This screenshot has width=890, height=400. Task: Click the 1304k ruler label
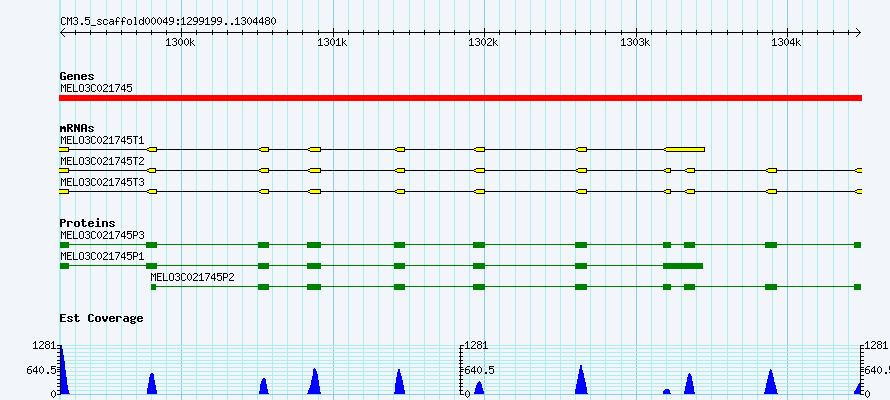click(x=788, y=43)
